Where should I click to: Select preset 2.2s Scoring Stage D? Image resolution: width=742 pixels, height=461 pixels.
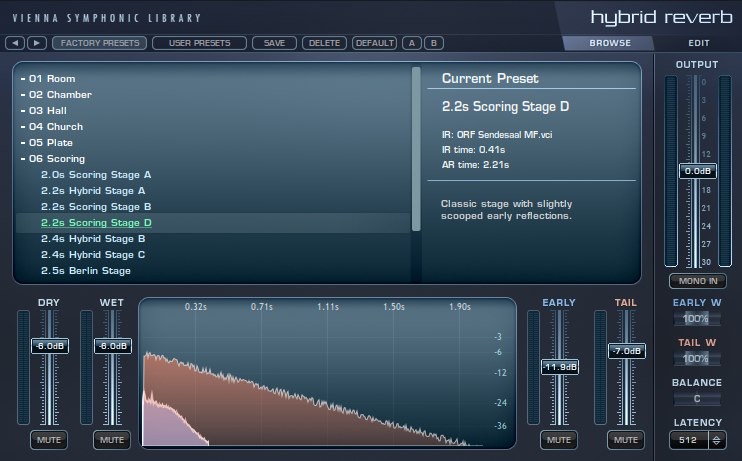coord(96,223)
